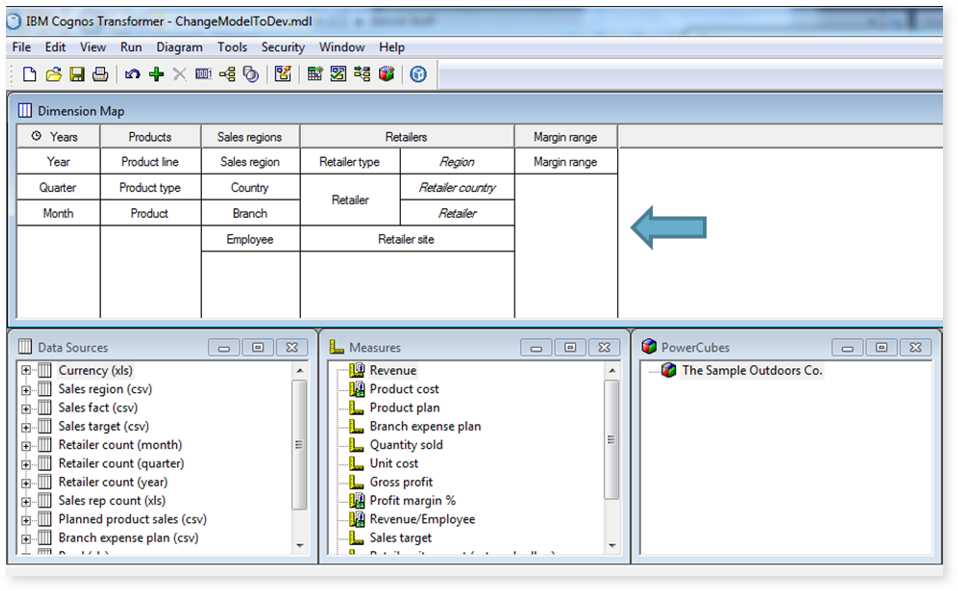Viewport: 958px width, 591px height.
Task: Click the Dimension Map panel icon
Action: tap(24, 111)
